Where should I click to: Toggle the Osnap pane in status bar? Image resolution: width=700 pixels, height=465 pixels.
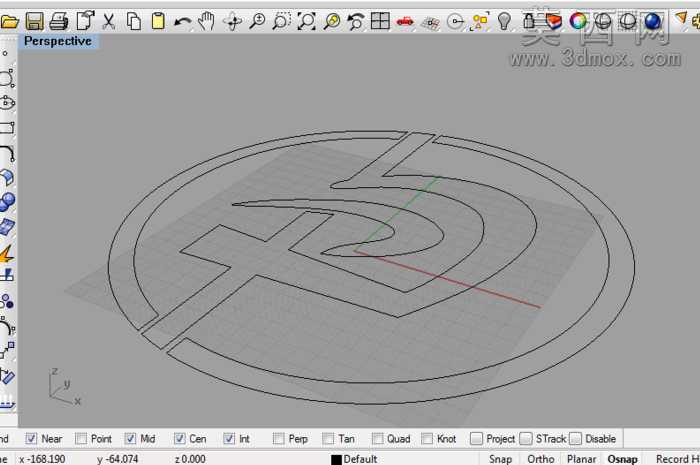pyautogui.click(x=622, y=459)
